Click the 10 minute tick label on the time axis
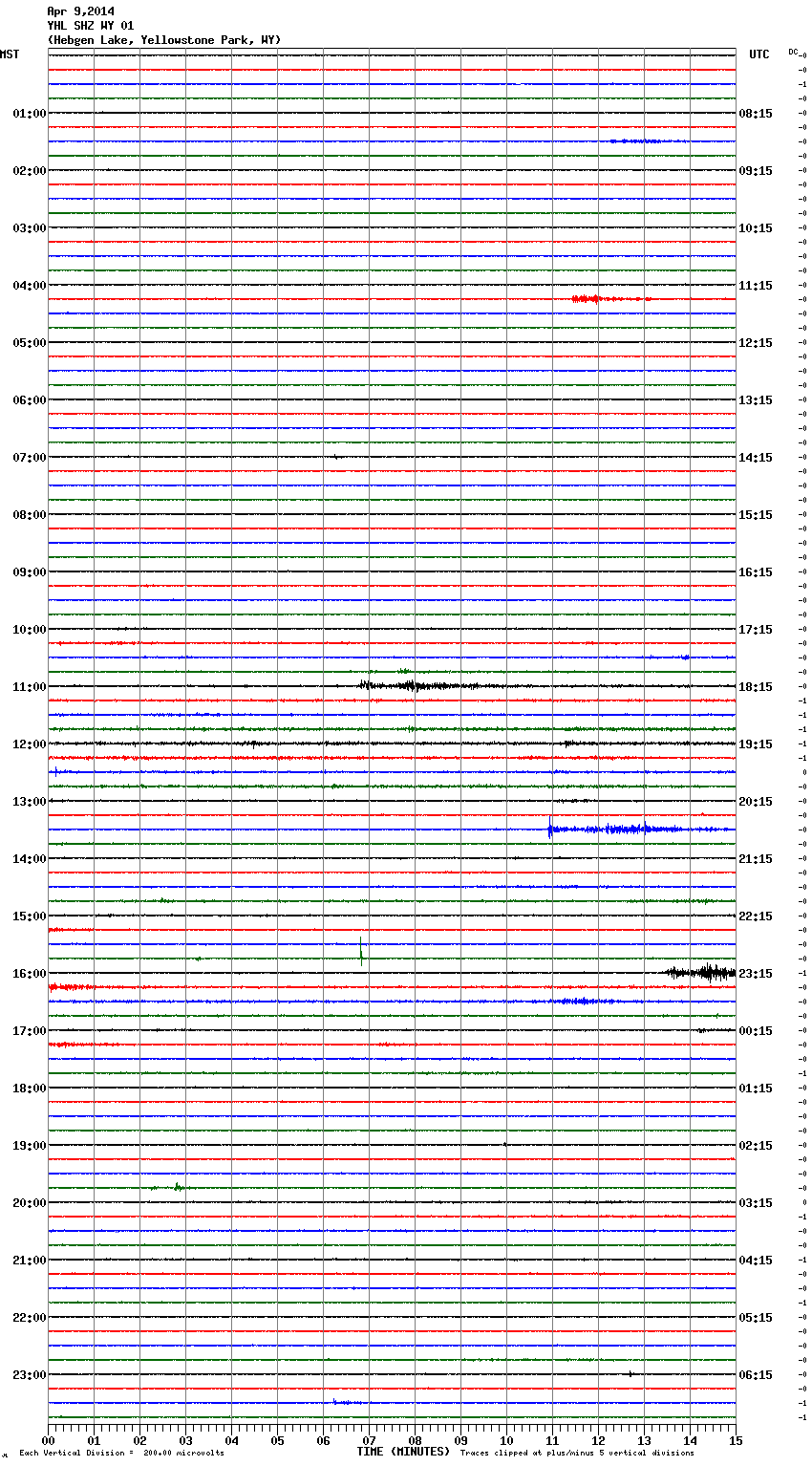The image size is (812, 1466). 506,1440
